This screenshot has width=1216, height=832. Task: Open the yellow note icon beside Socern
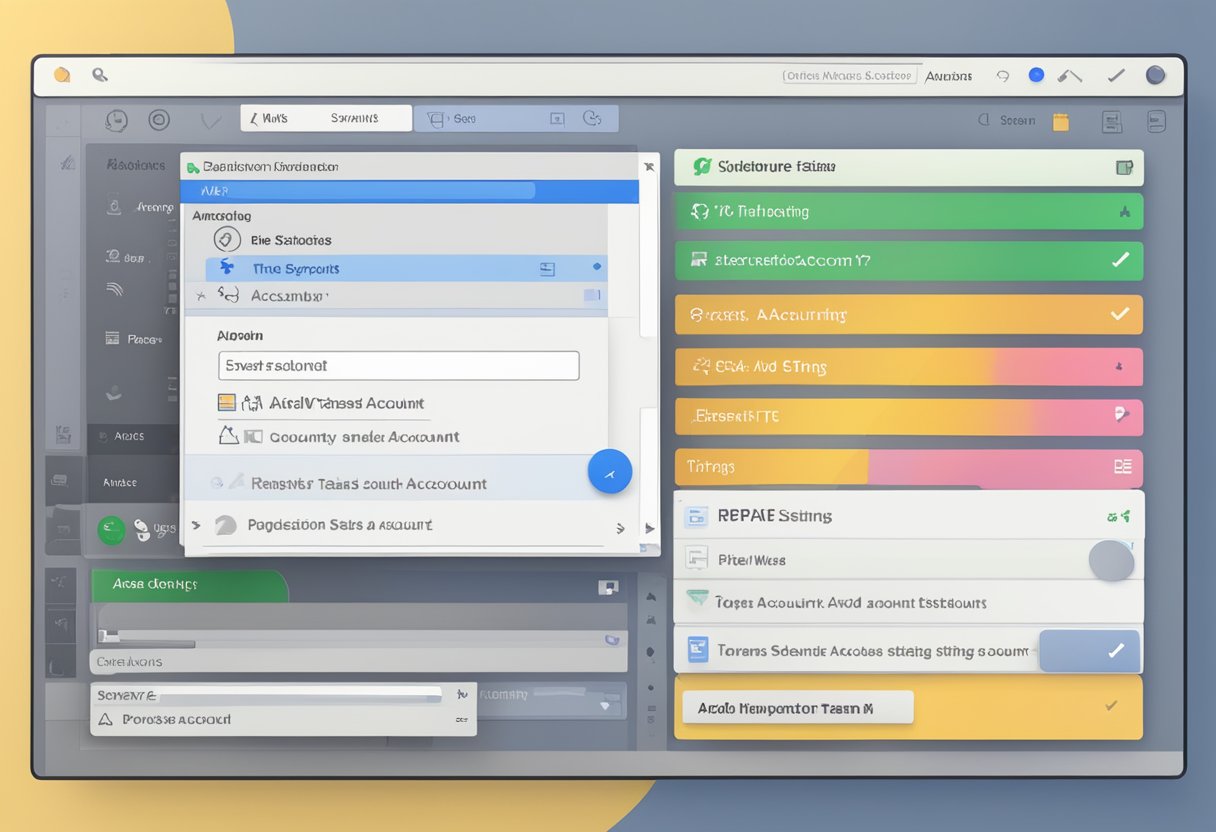point(1061,121)
